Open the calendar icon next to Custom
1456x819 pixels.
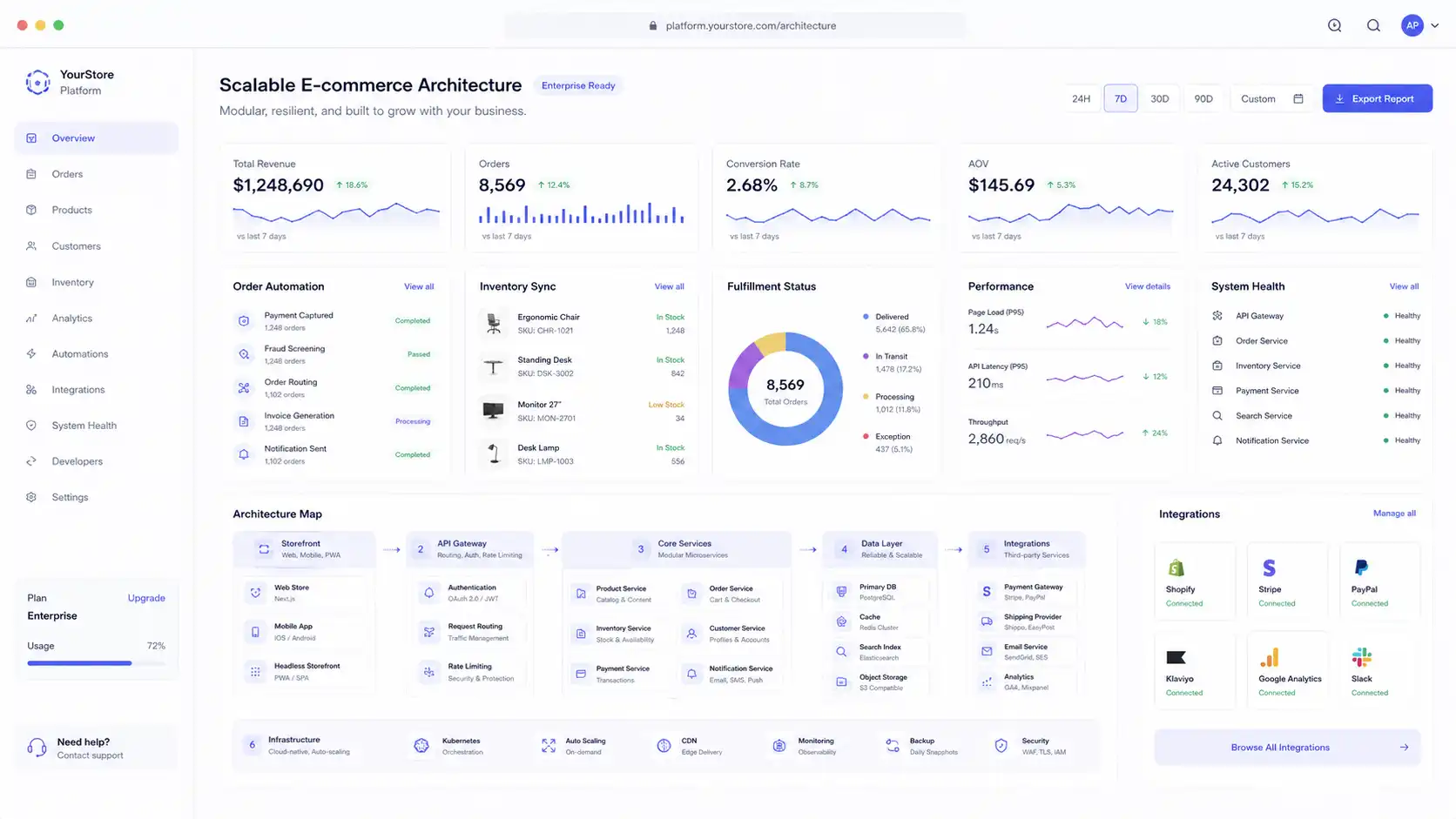click(x=1298, y=98)
